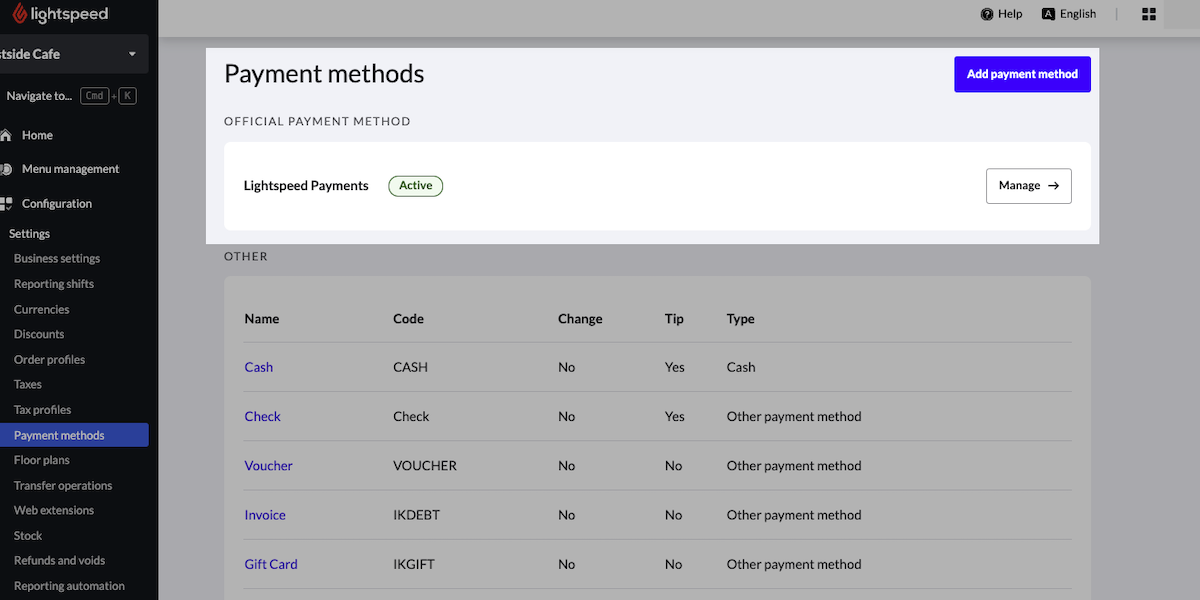Click the IKGIFT code cell

[414, 564]
